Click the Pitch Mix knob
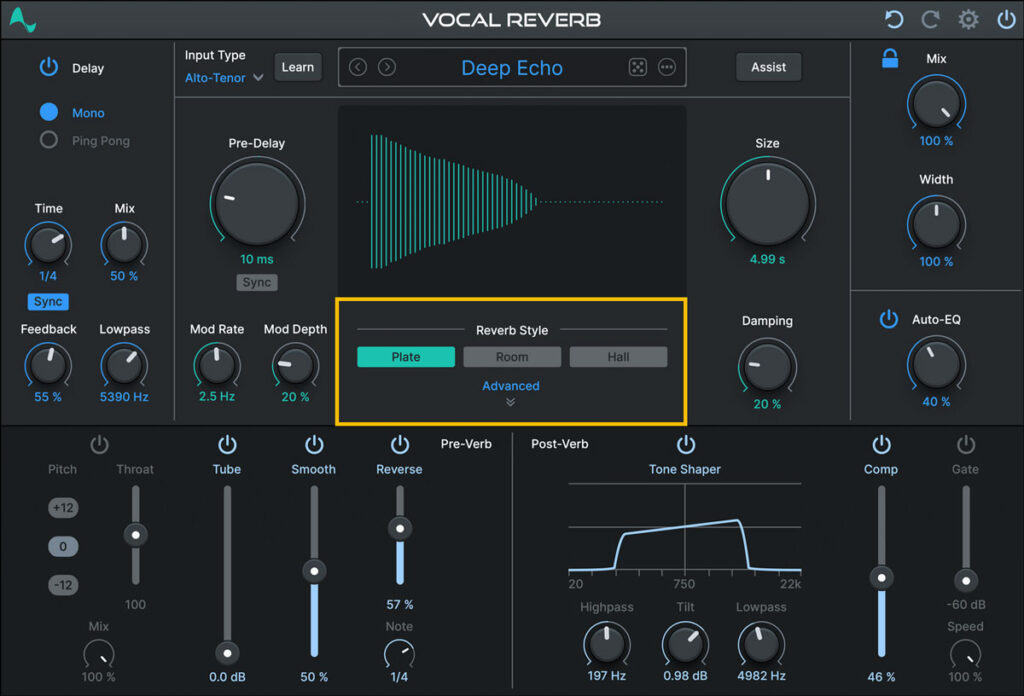Screen dimensions: 1024x696 coord(99,654)
